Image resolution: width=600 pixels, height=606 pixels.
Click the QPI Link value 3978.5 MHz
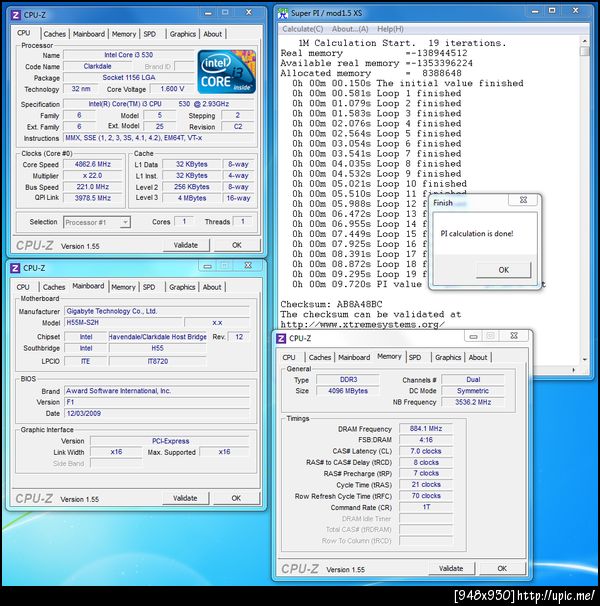[x=93, y=198]
